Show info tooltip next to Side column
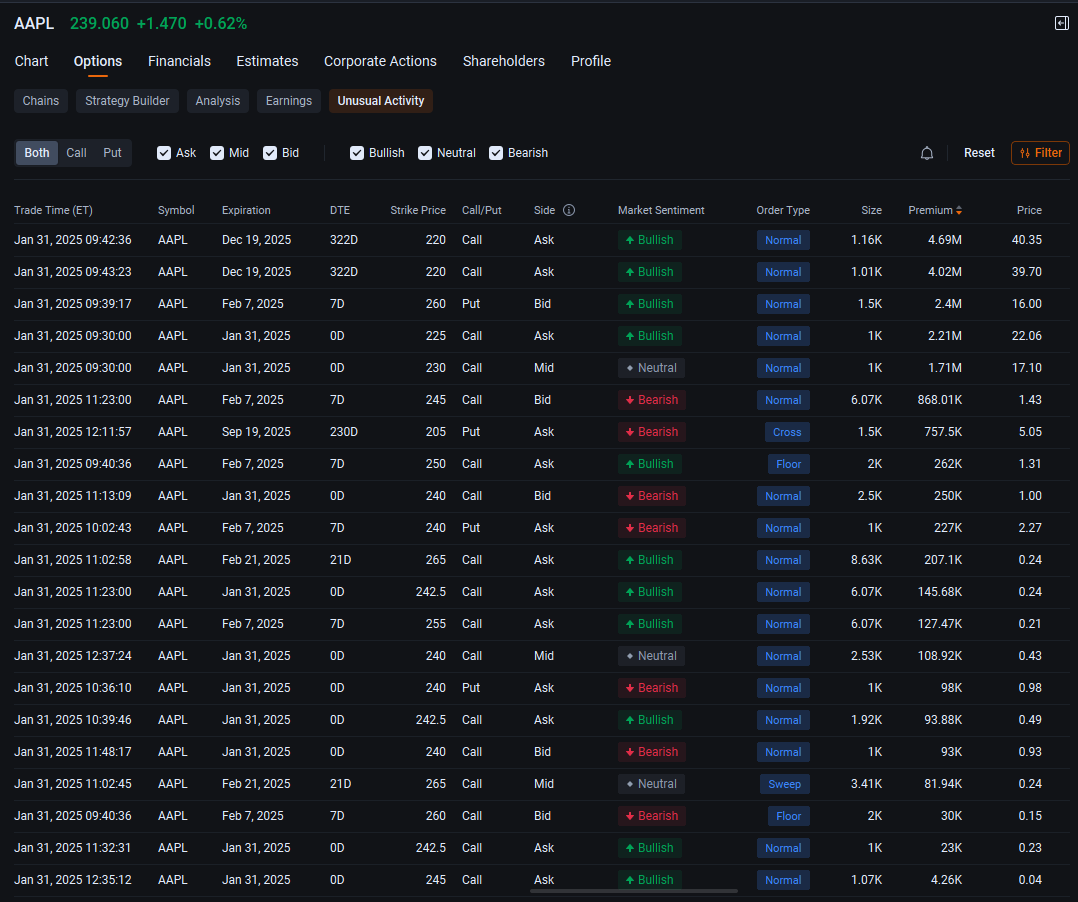The height and width of the screenshot is (902, 1078). coord(569,210)
